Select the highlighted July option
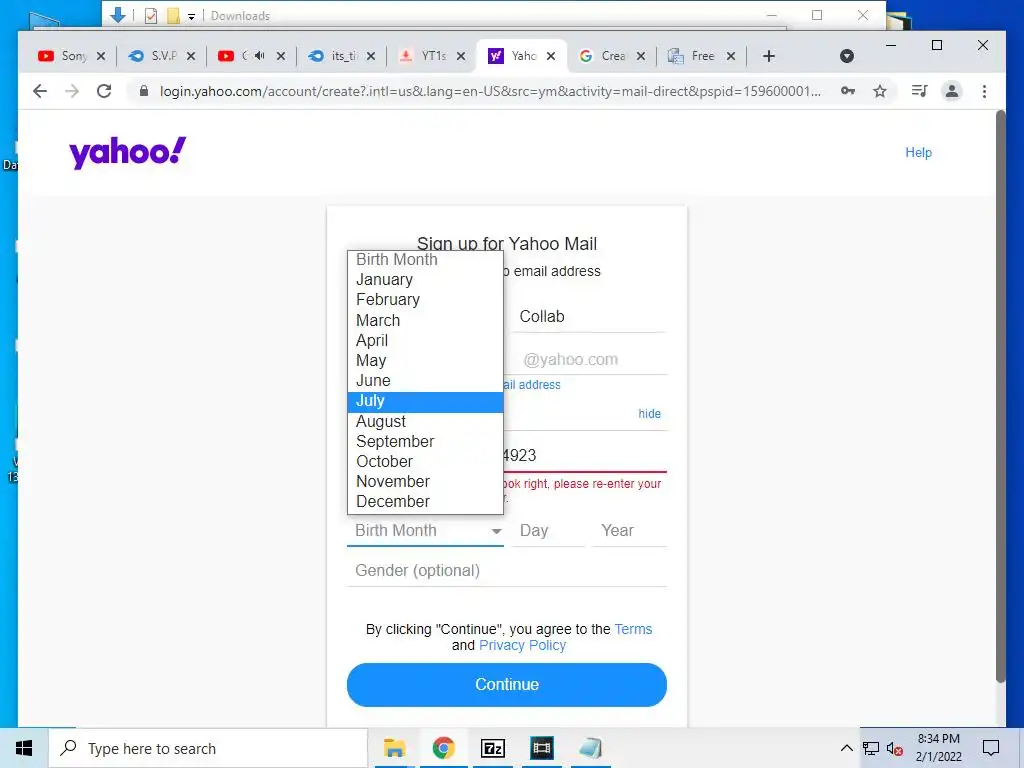Viewport: 1024px width, 768px height. [x=425, y=402]
